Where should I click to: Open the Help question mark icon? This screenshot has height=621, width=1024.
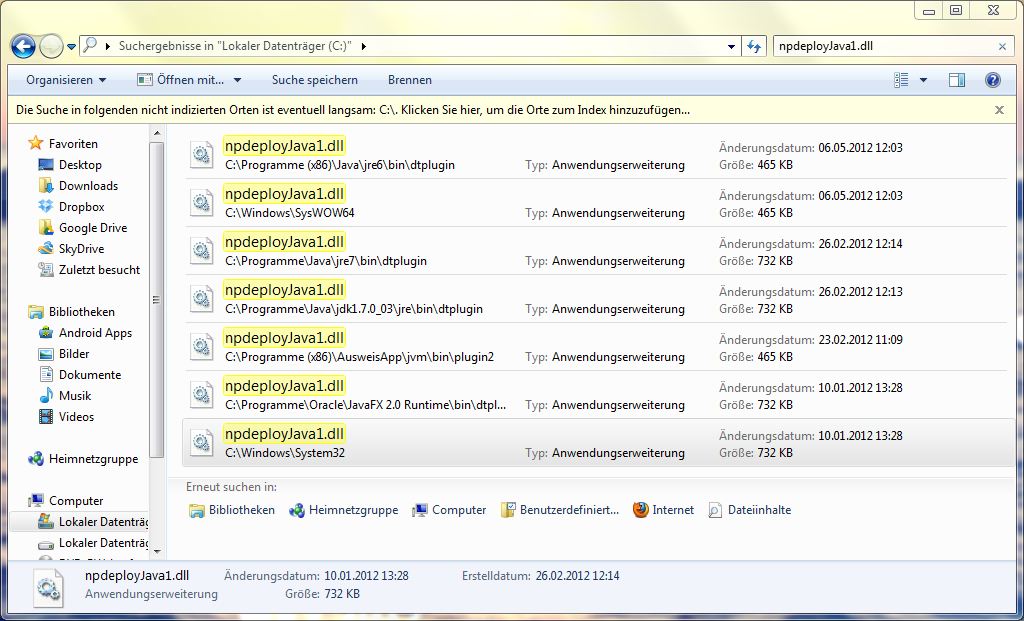coord(992,80)
